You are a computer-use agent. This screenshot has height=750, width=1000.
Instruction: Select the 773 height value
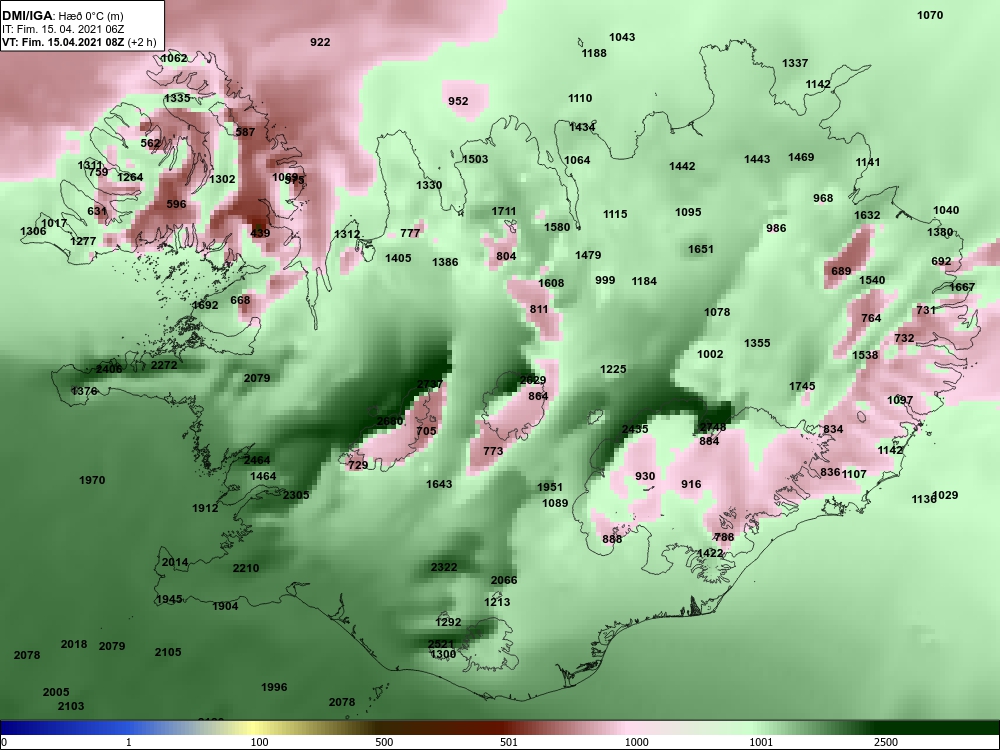click(x=493, y=452)
